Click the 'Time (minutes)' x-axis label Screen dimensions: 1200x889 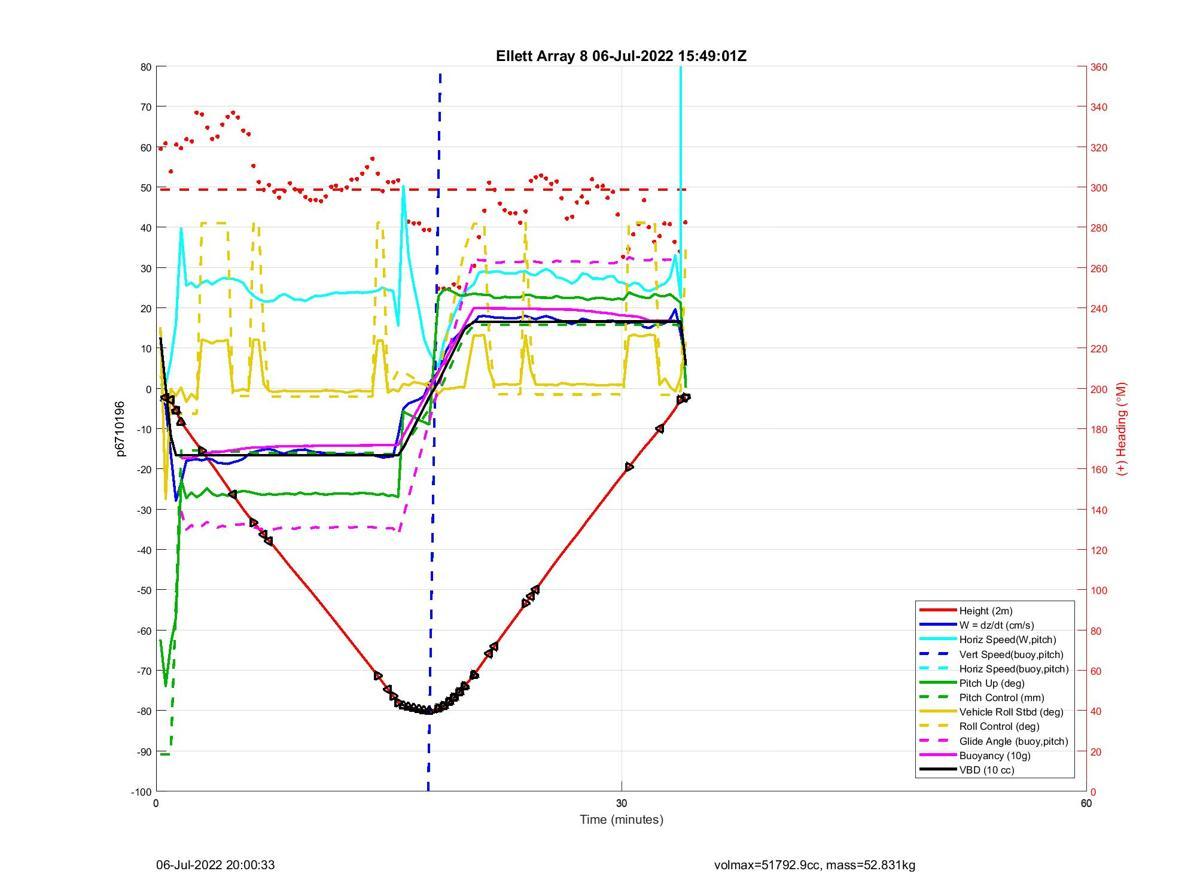(621, 820)
